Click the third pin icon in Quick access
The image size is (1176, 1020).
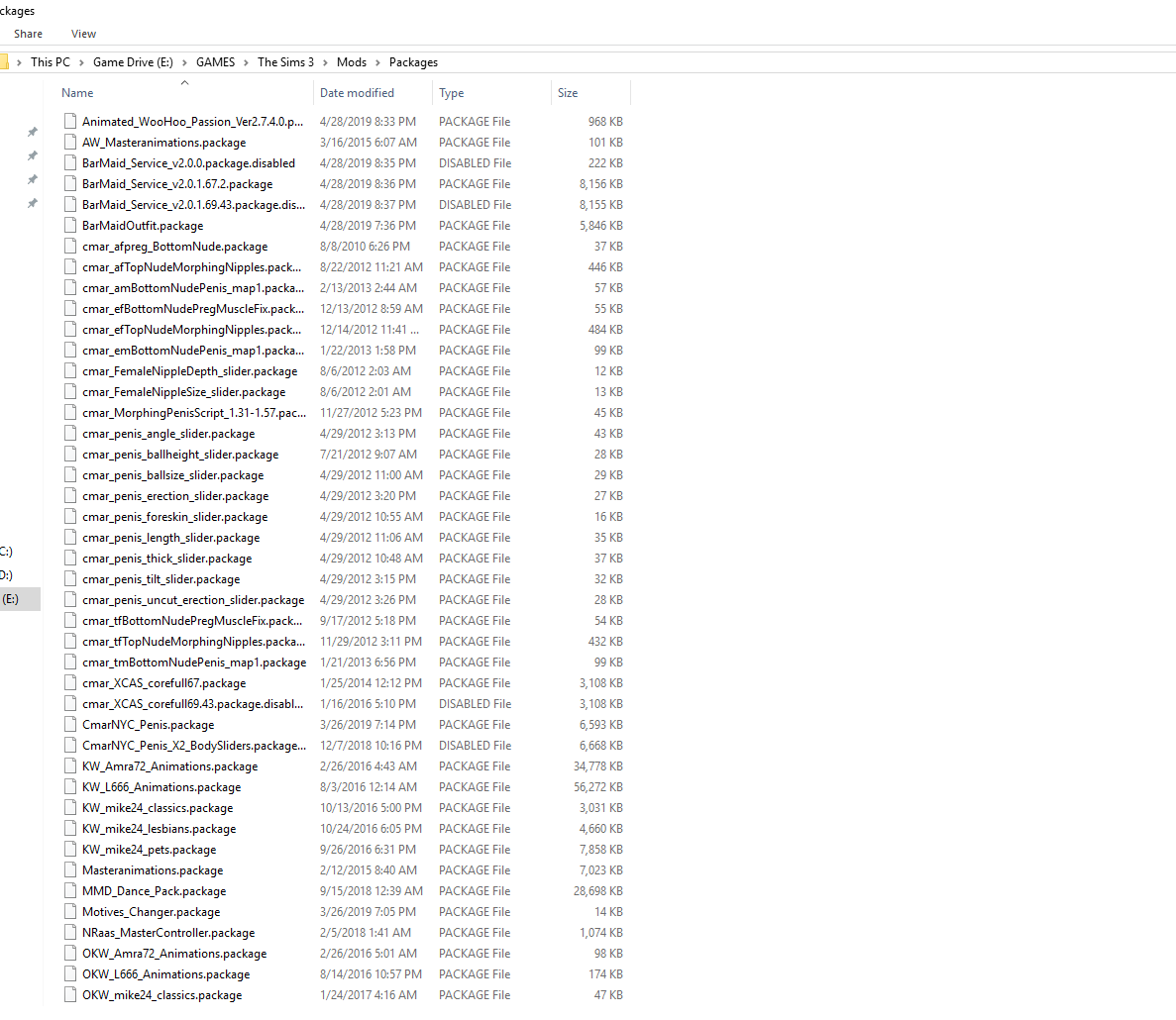[33, 180]
